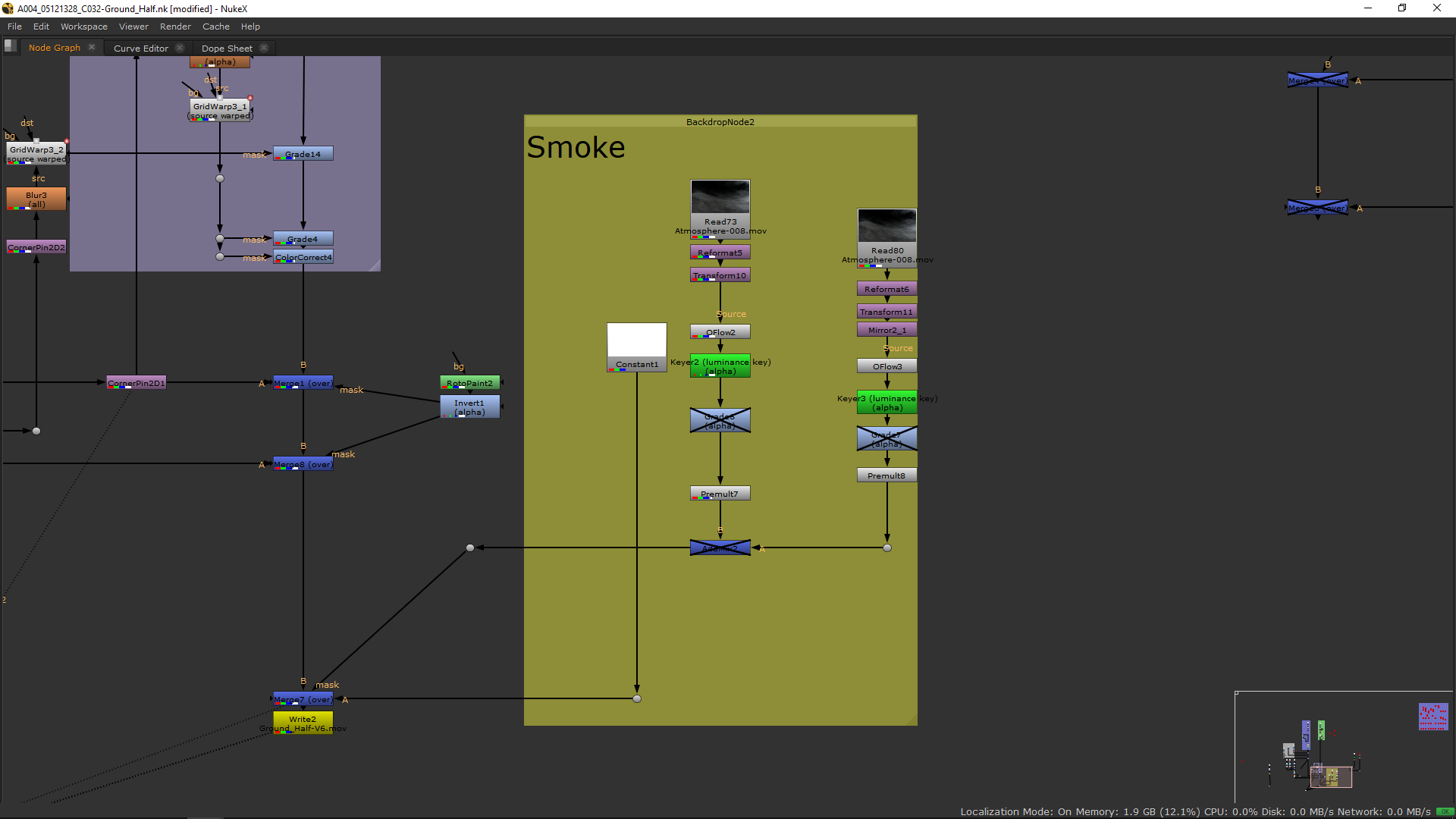Viewport: 1456px width, 819px height.
Task: Open the File menu
Action: pyautogui.click(x=14, y=27)
